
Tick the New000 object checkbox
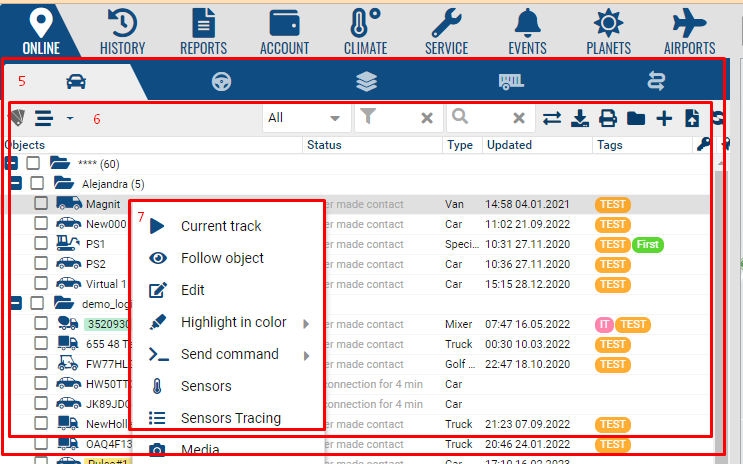[x=41, y=223]
